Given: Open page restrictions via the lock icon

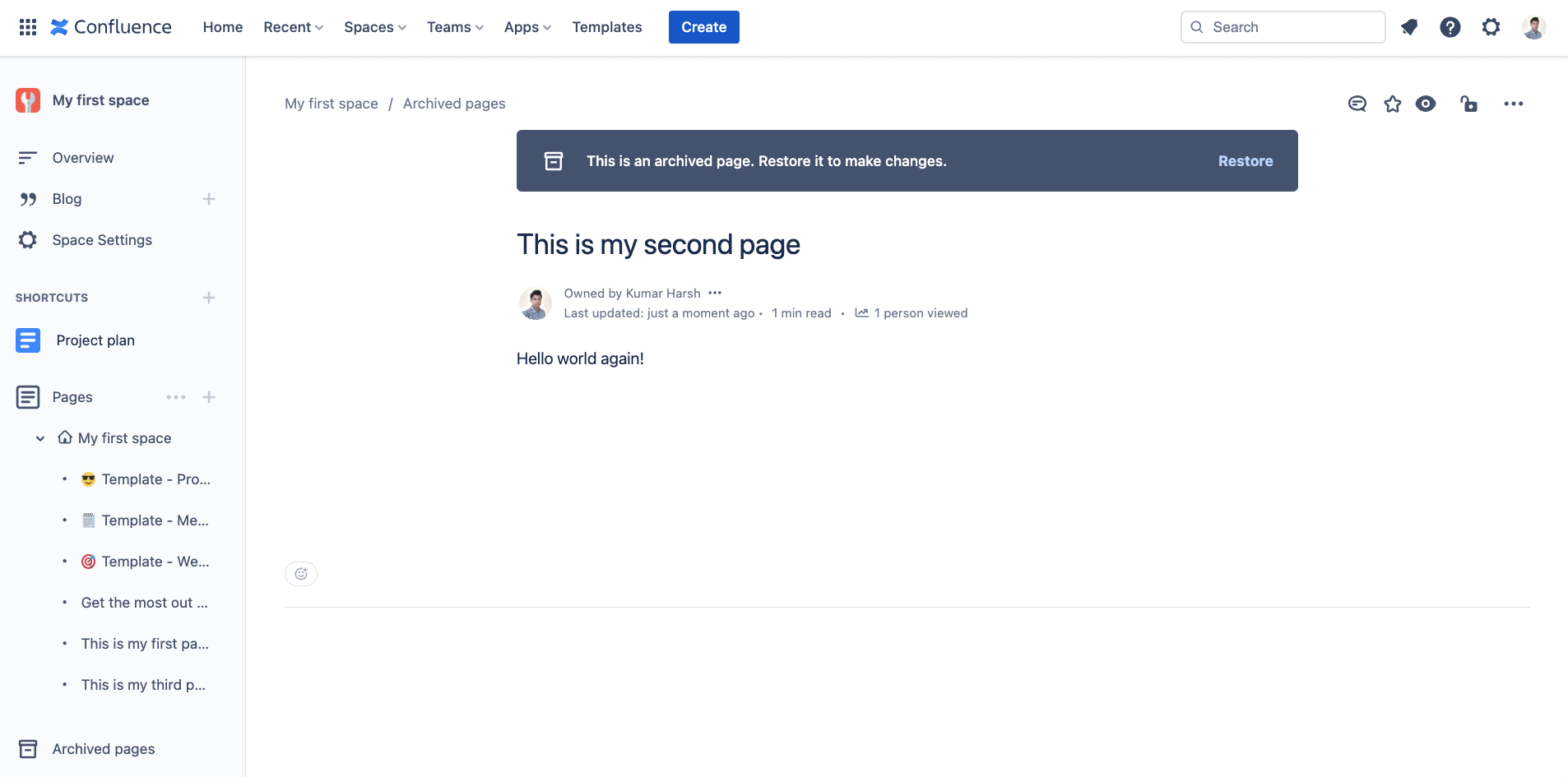Looking at the screenshot, I should click(1469, 104).
